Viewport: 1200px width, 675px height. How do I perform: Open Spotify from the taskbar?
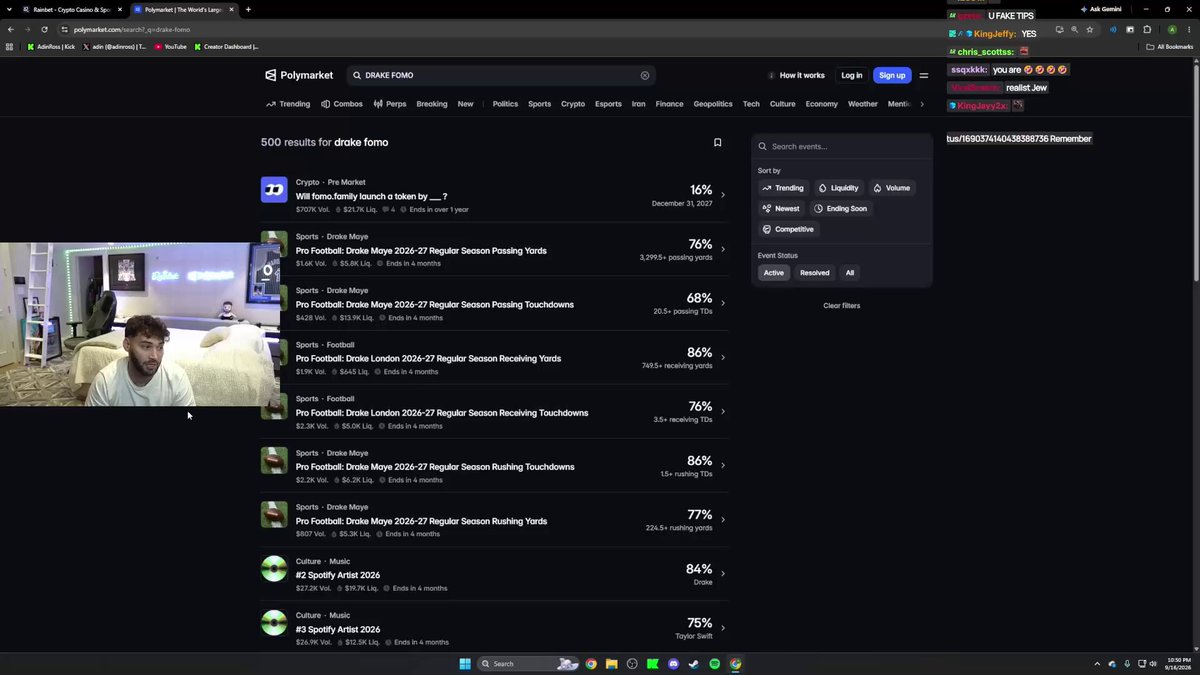pos(714,664)
